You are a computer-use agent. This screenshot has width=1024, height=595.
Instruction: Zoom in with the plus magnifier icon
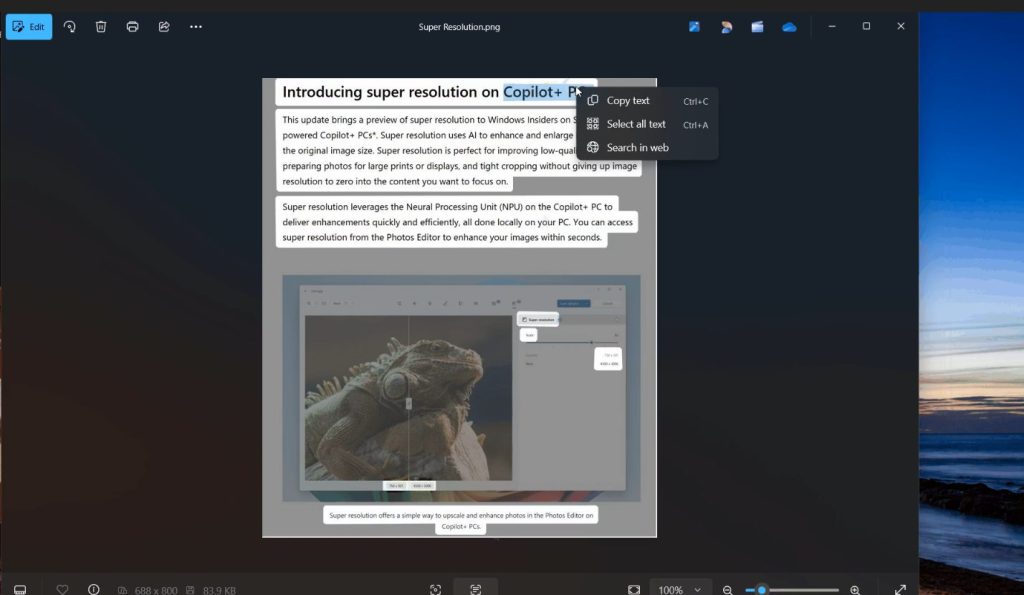855,590
